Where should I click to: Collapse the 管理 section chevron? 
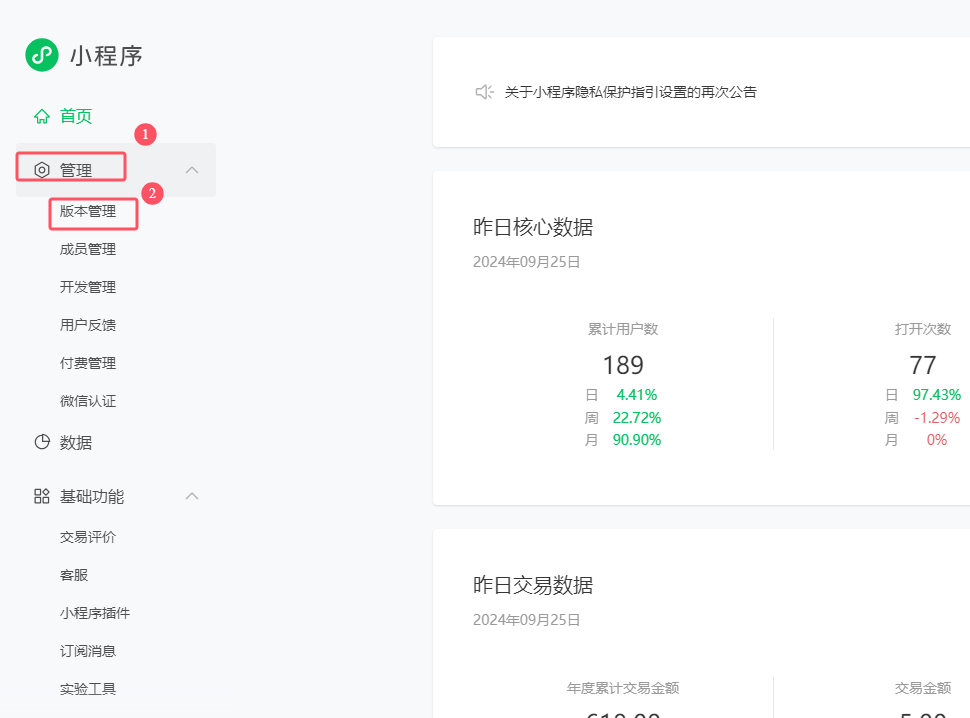(x=193, y=170)
